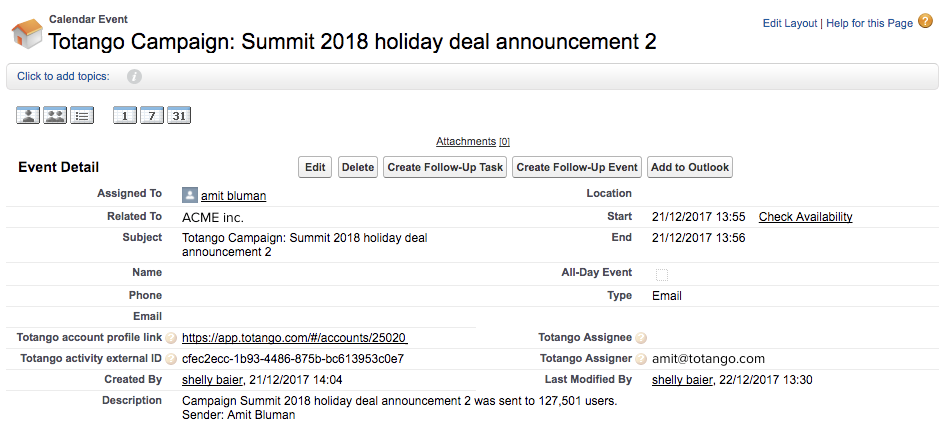Click to add topics link
The width and height of the screenshot is (952, 432).
point(63,76)
